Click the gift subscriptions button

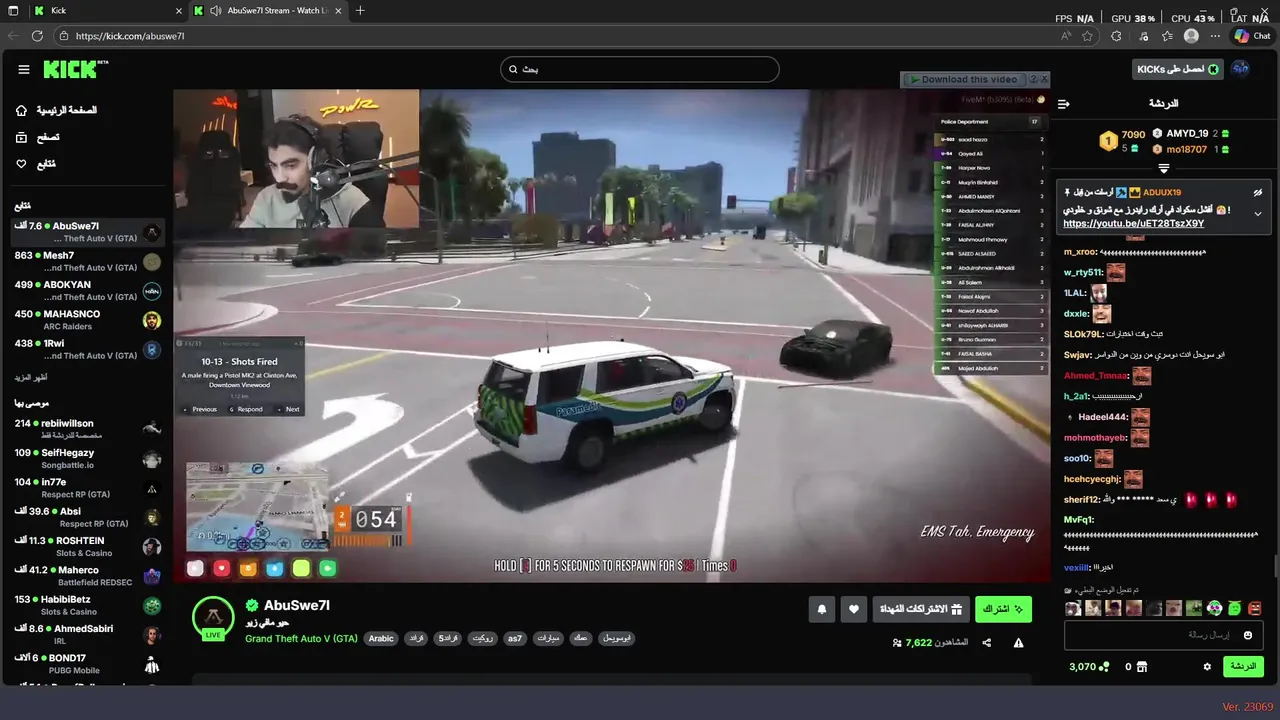click(x=920, y=609)
